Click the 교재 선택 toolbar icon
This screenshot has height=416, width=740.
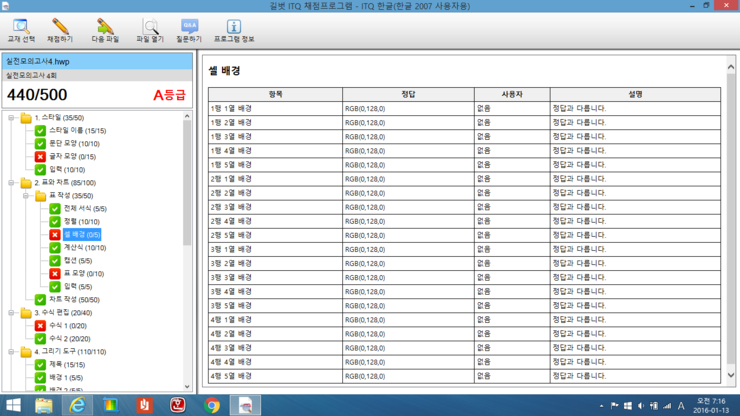click(20, 29)
